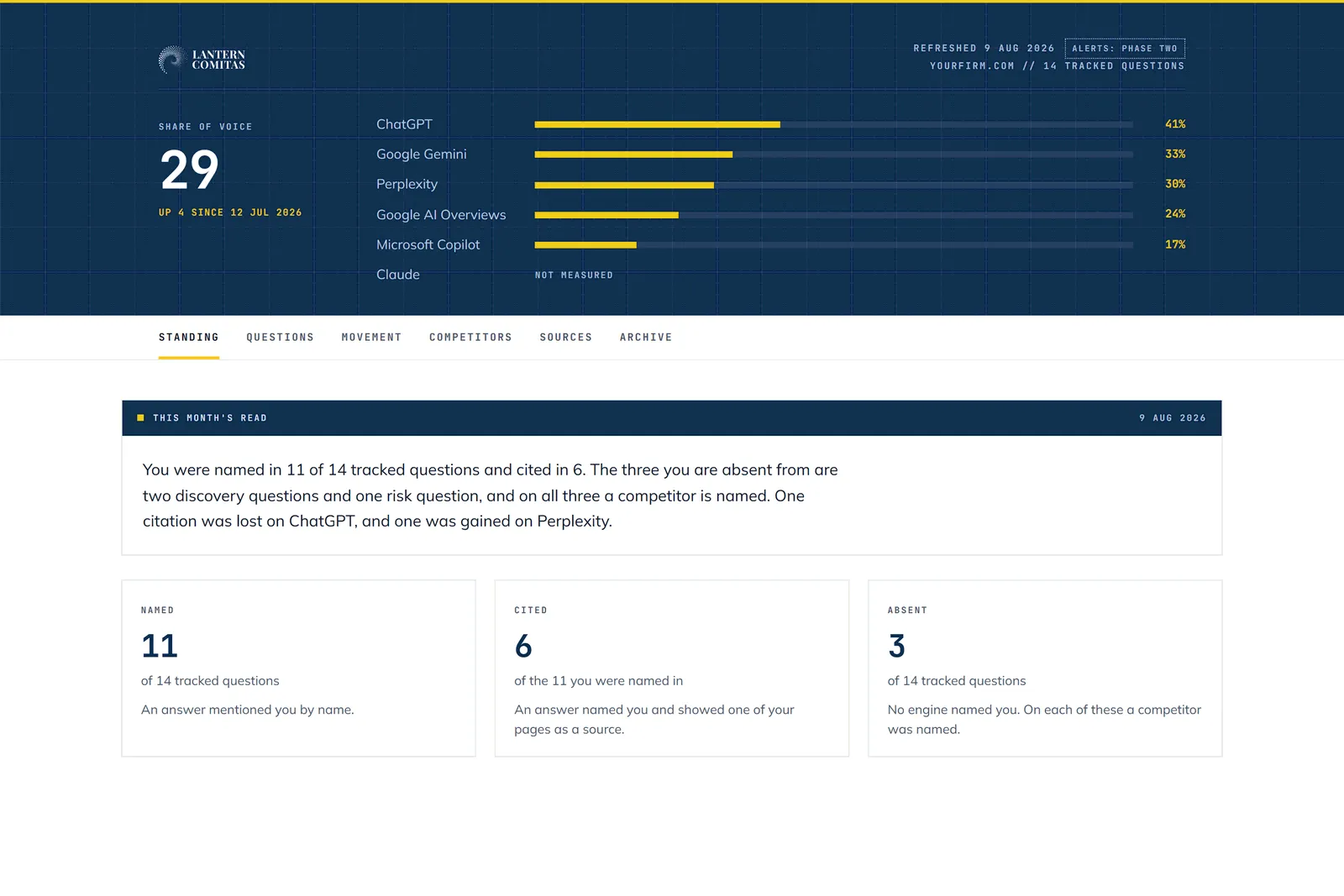
Task: Click 'An answer named you and showed' description
Action: 654,720
